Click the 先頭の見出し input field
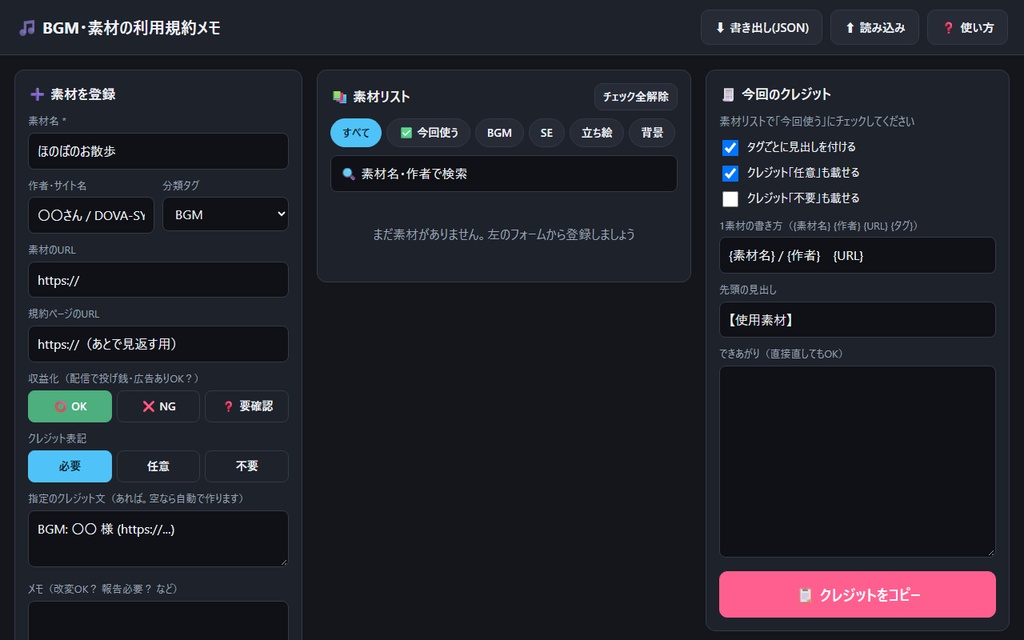 coord(857,320)
